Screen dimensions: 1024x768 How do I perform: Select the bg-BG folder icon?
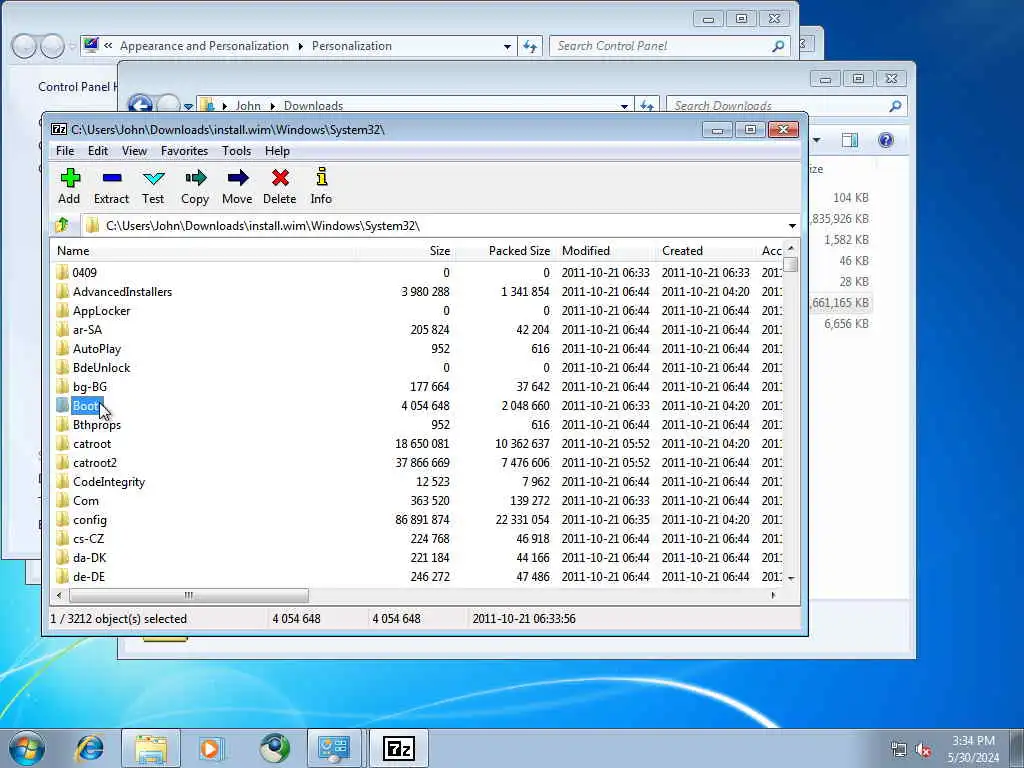tap(63, 386)
